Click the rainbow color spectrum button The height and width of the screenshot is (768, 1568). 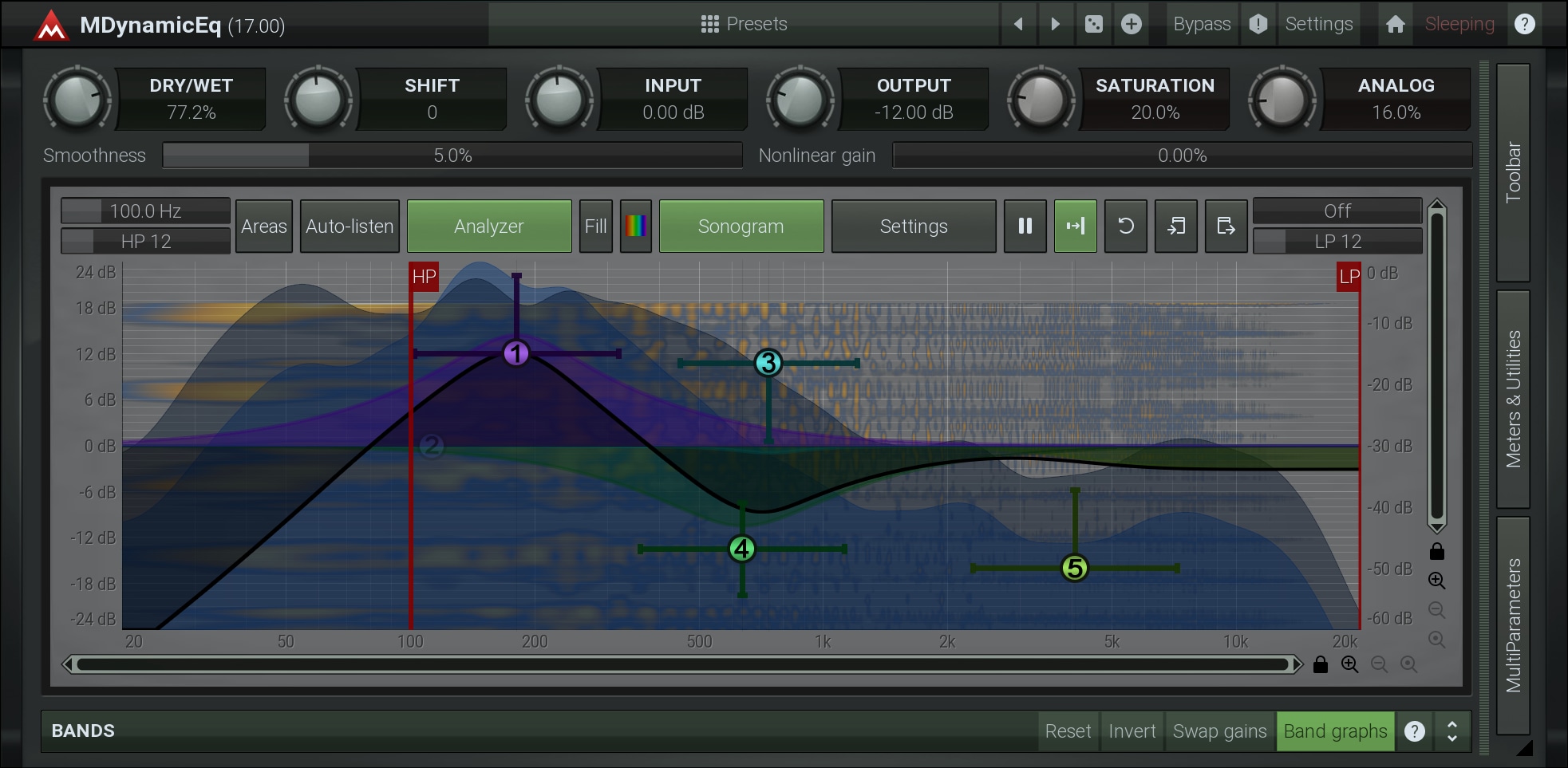tap(635, 226)
